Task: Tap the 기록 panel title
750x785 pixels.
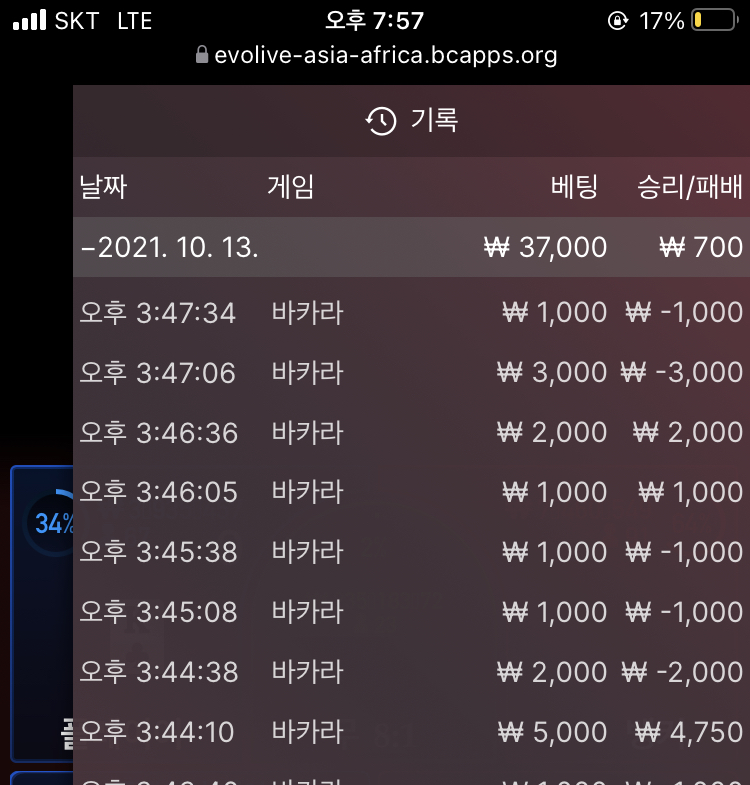Action: tap(434, 120)
